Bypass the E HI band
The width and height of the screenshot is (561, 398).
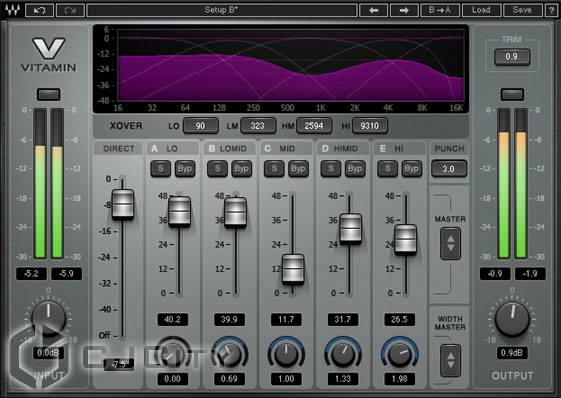pos(412,169)
